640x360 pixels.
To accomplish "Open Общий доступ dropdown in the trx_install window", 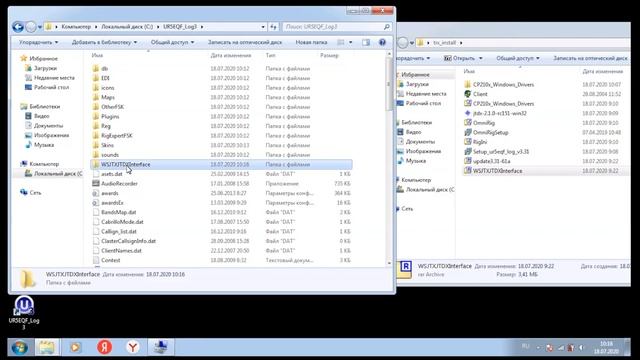I will [x=518, y=58].
